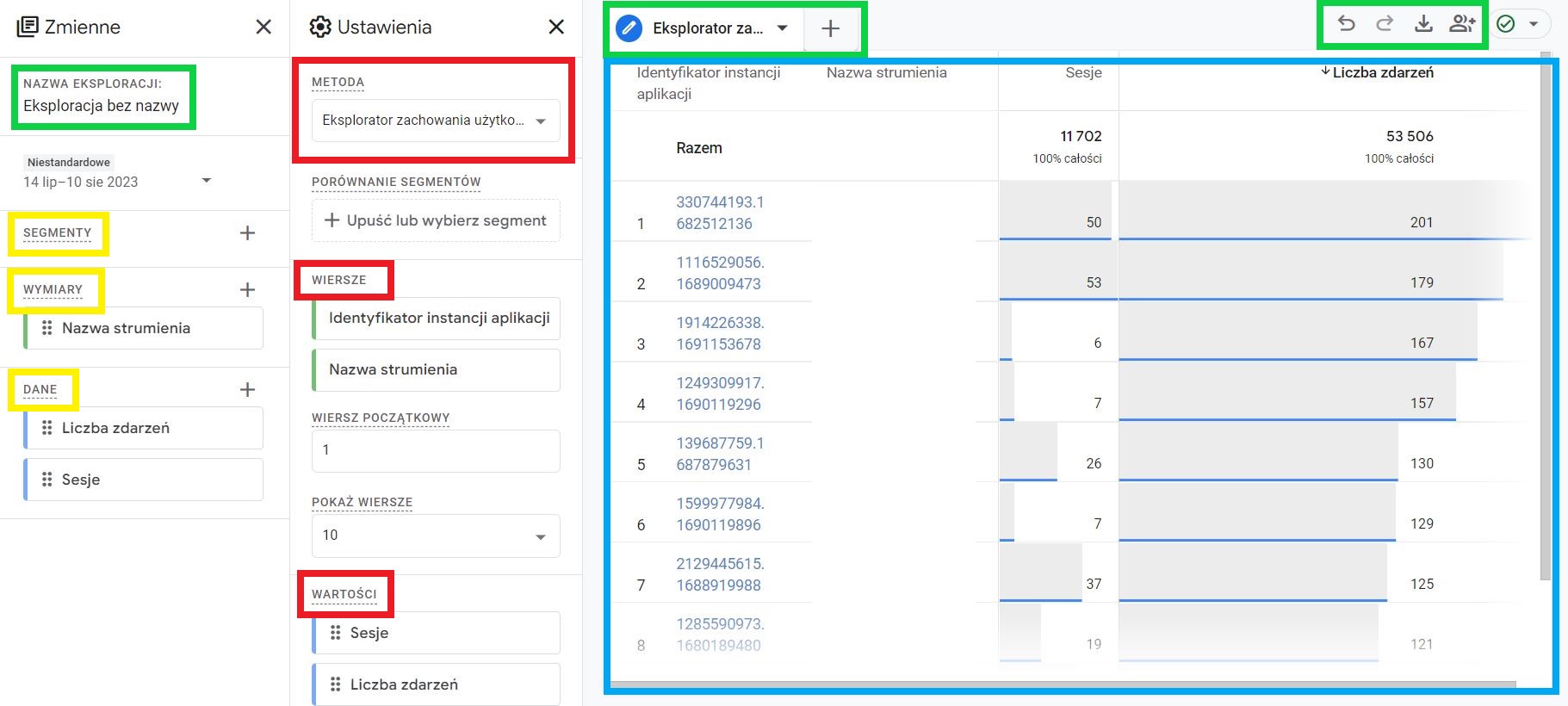
Task: Open user 1249309917.1690119296
Action: [720, 393]
